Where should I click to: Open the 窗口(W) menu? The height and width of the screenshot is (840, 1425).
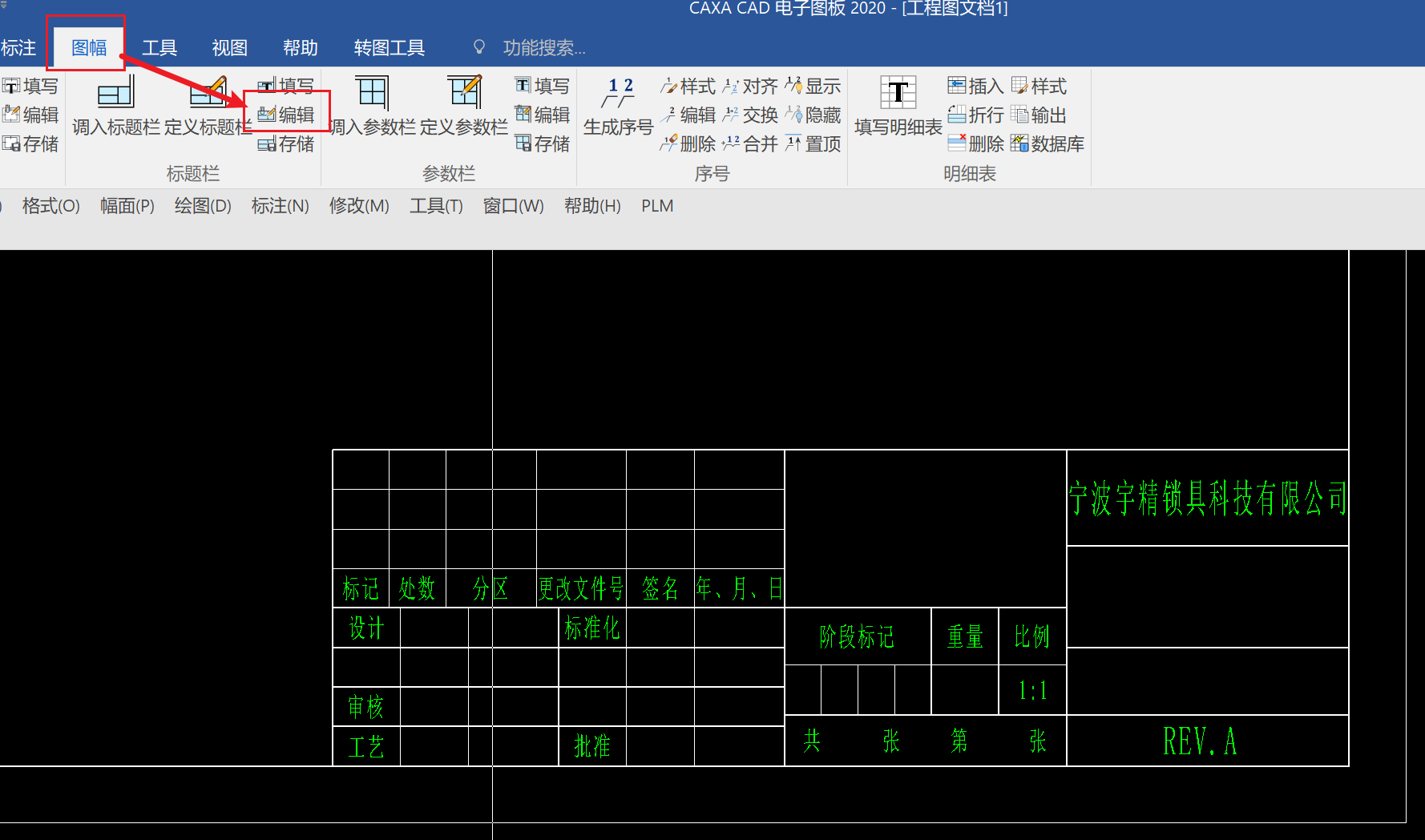pyautogui.click(x=514, y=206)
